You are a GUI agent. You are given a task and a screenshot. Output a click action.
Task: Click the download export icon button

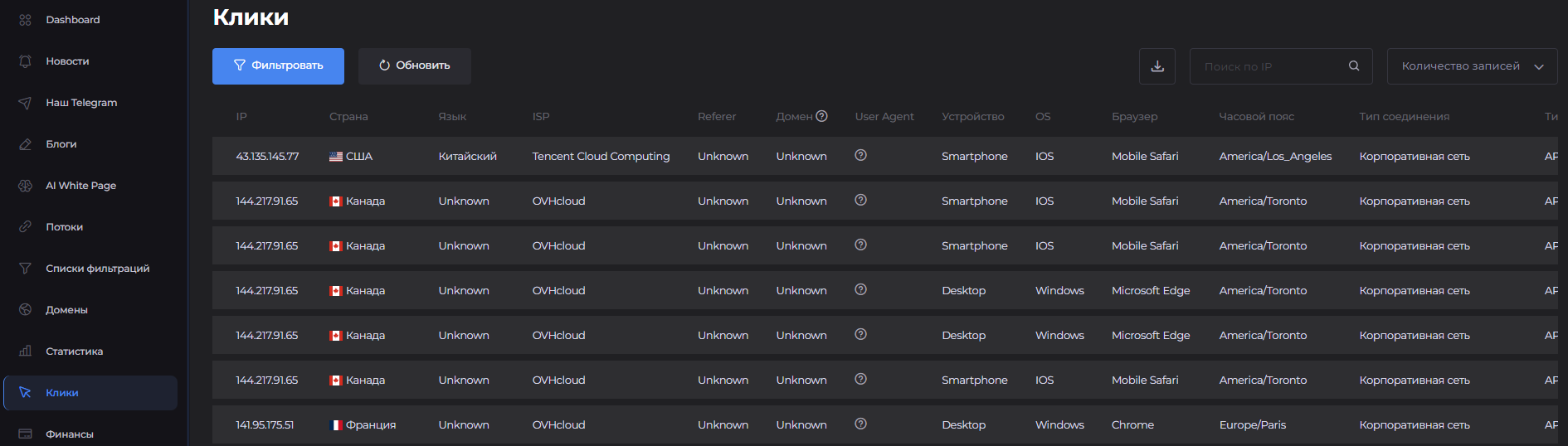[x=1157, y=66]
